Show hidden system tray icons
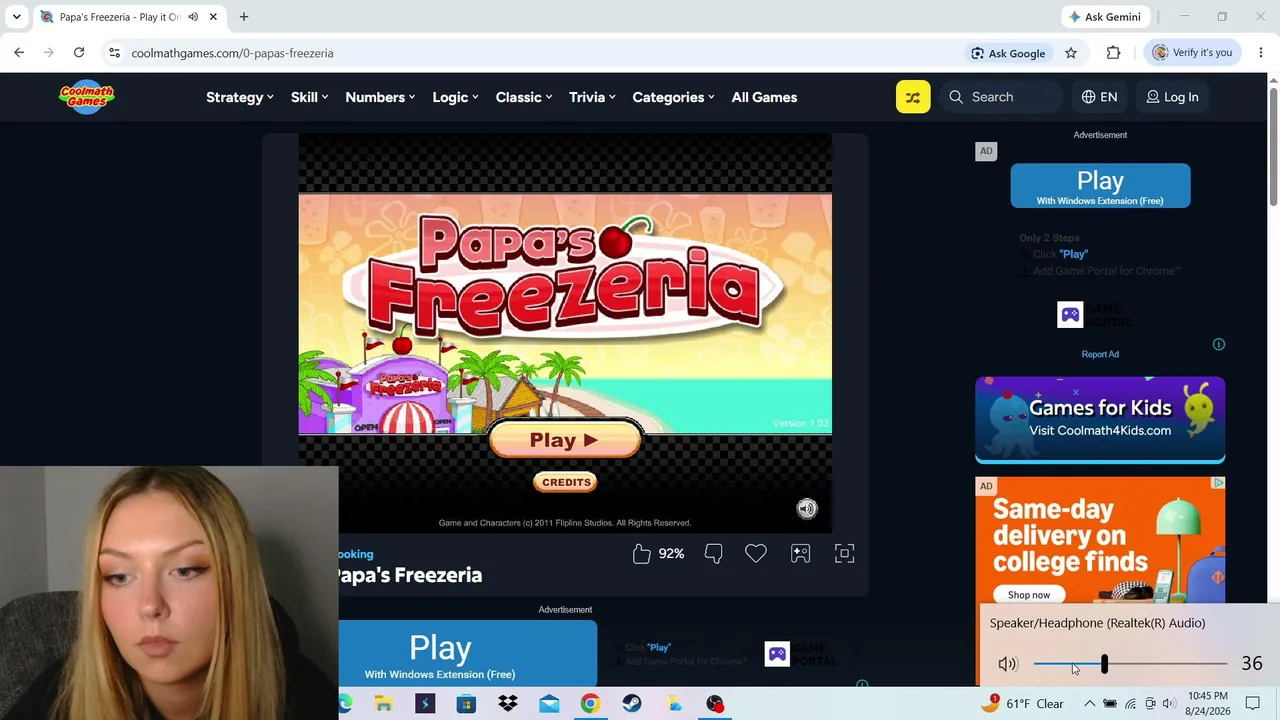The width and height of the screenshot is (1280, 720). (x=1090, y=704)
